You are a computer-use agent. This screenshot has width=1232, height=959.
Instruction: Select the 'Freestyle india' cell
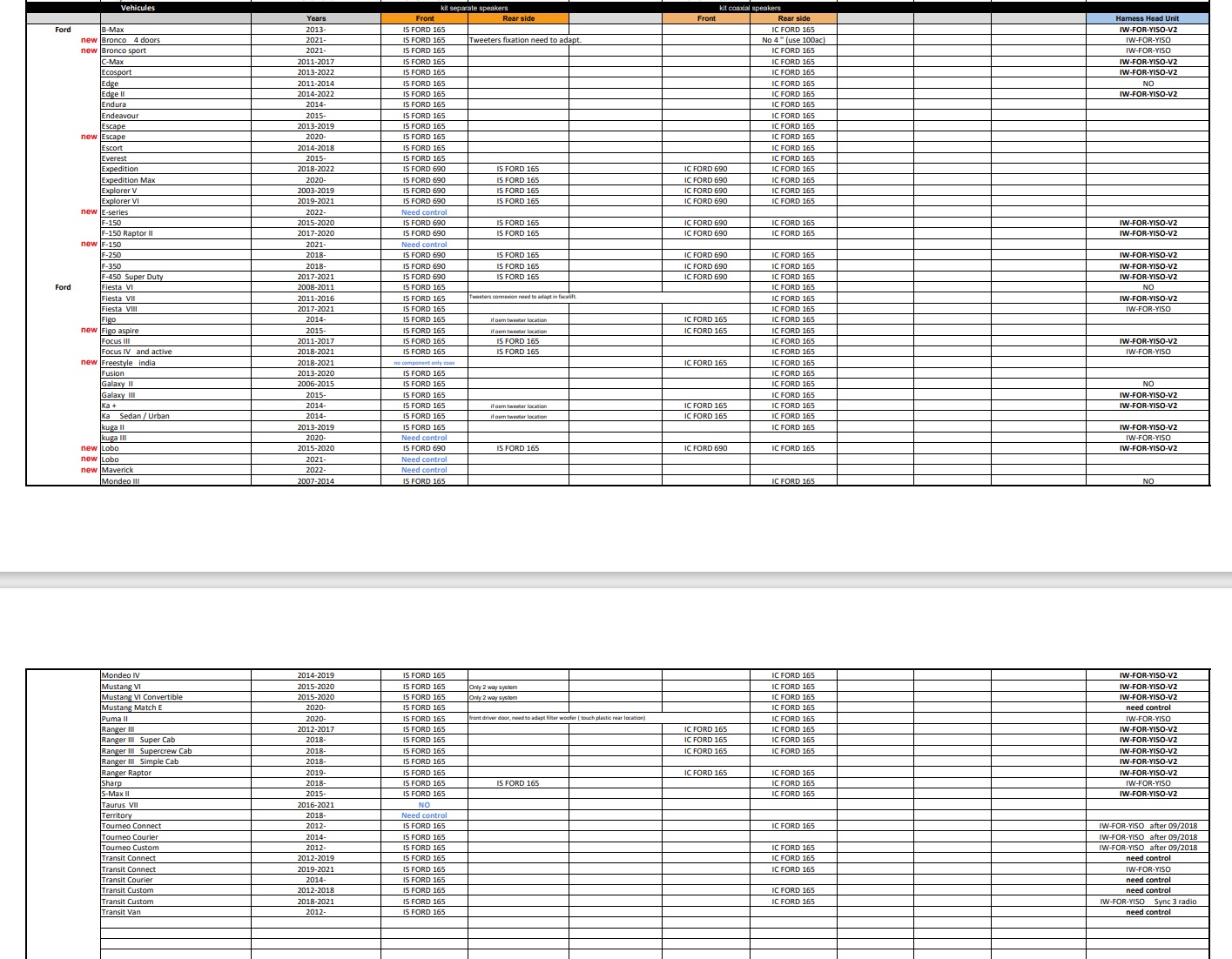176,363
